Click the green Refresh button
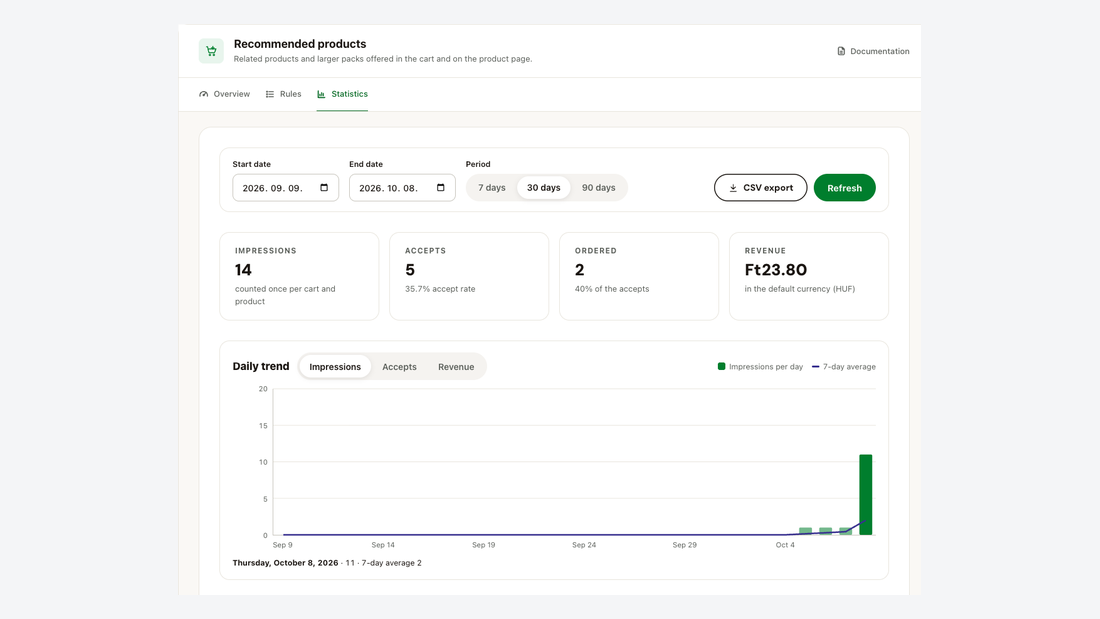Viewport: 1100px width, 619px height. click(845, 187)
